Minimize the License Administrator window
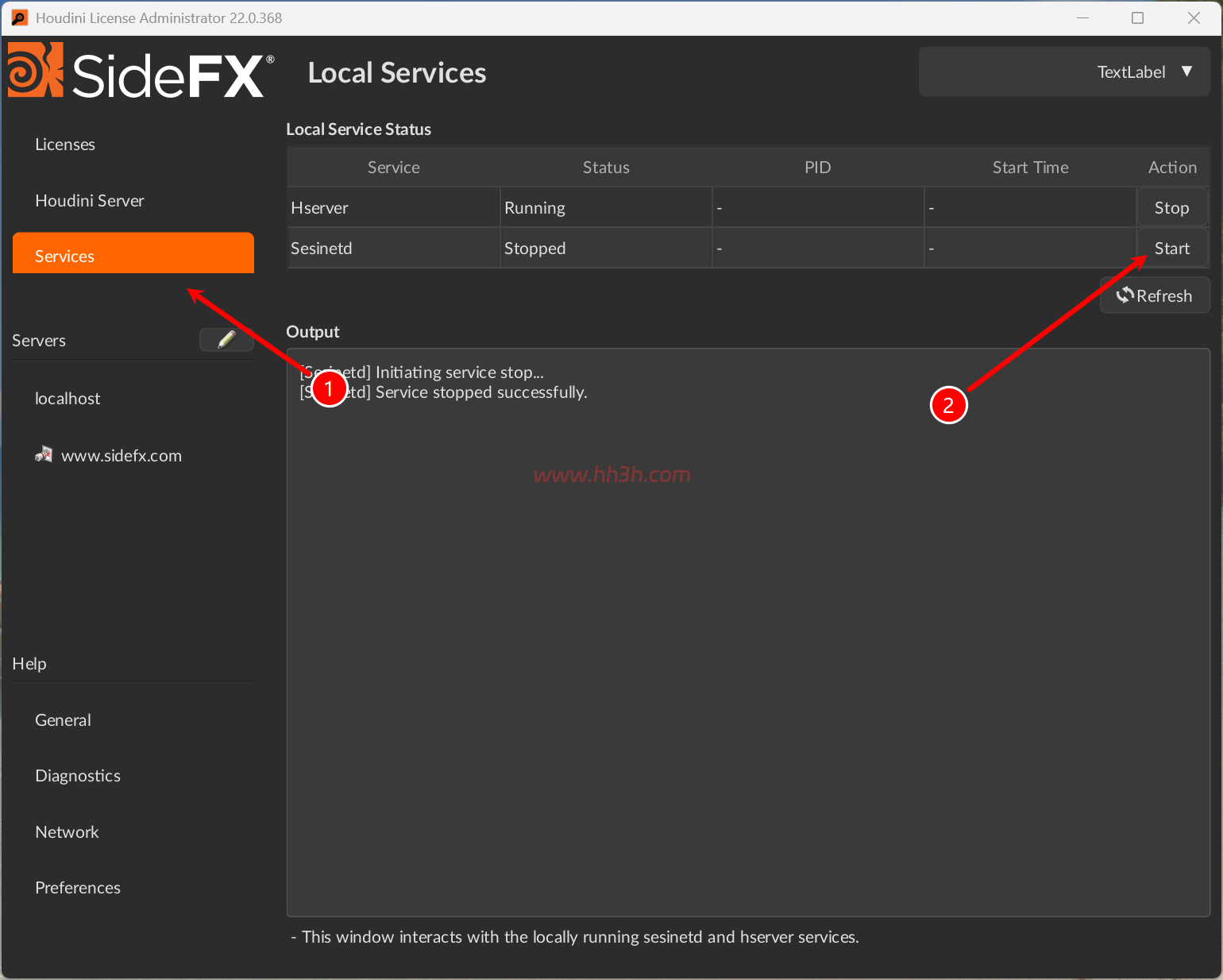 [x=1082, y=17]
